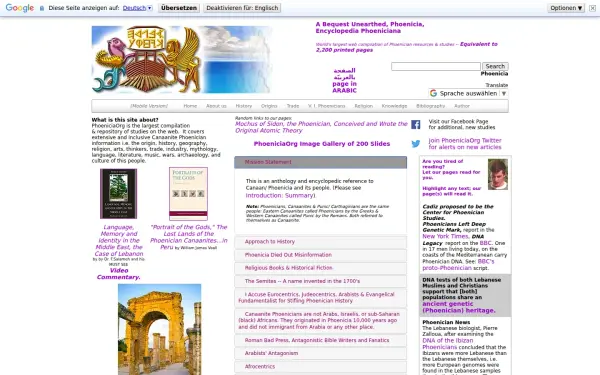Viewport: 600px width, 375px height.
Task: Click Deaktivieren für: Englisch button
Action: tap(242, 8)
